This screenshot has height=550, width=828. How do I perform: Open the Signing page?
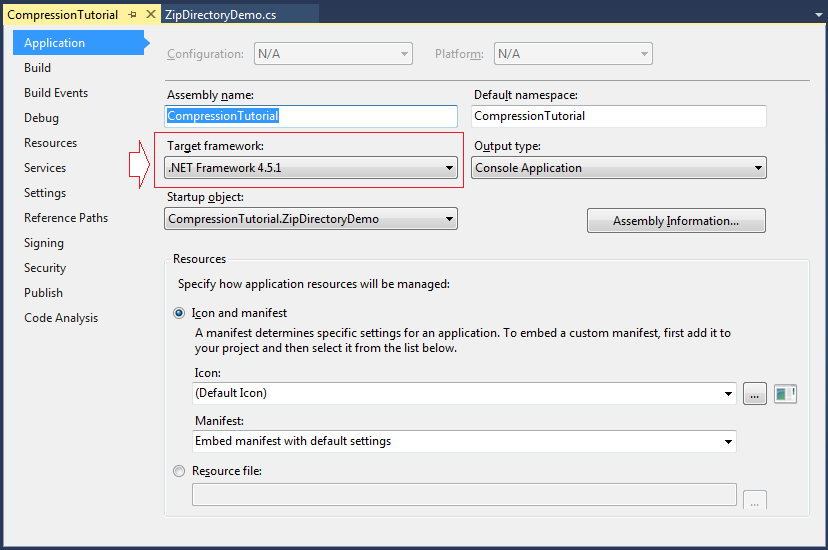click(44, 243)
